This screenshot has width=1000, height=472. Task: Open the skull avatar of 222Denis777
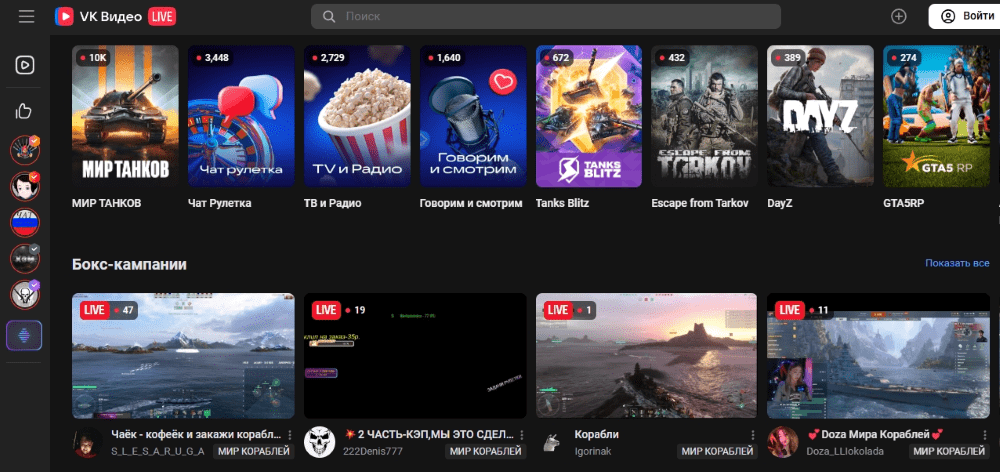pyautogui.click(x=320, y=442)
